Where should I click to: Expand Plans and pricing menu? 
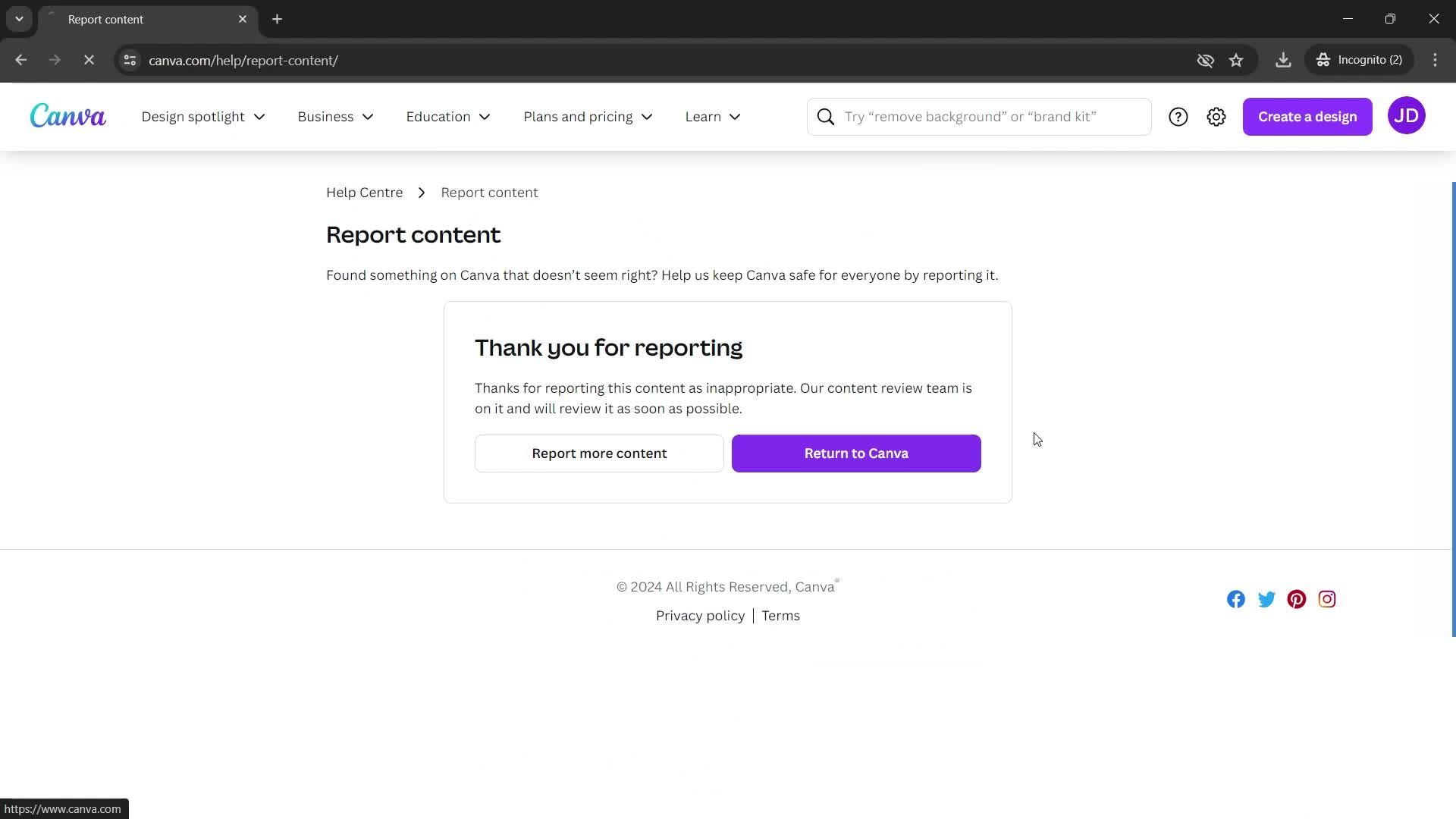[x=588, y=117]
